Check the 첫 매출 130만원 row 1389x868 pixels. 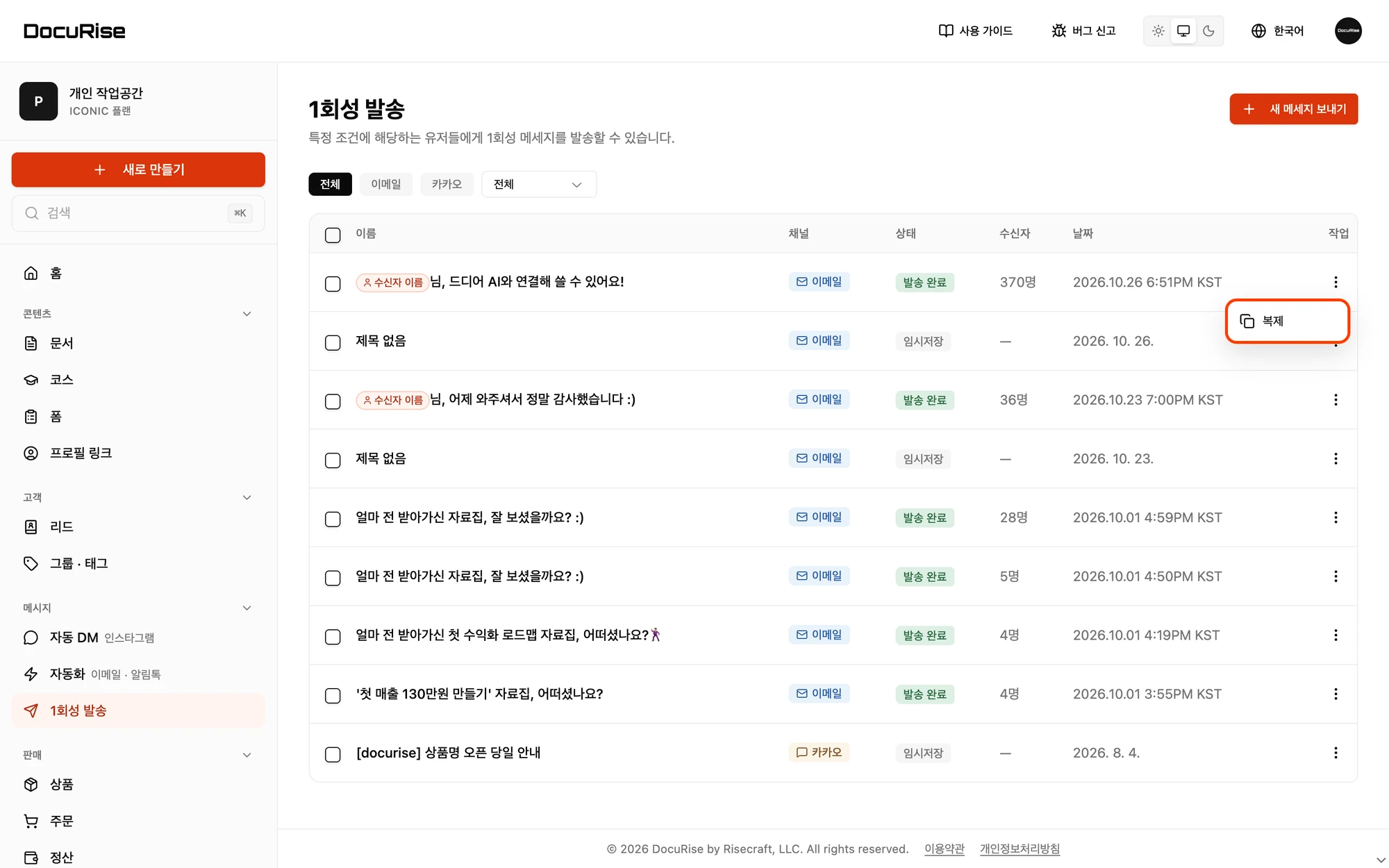pos(333,695)
